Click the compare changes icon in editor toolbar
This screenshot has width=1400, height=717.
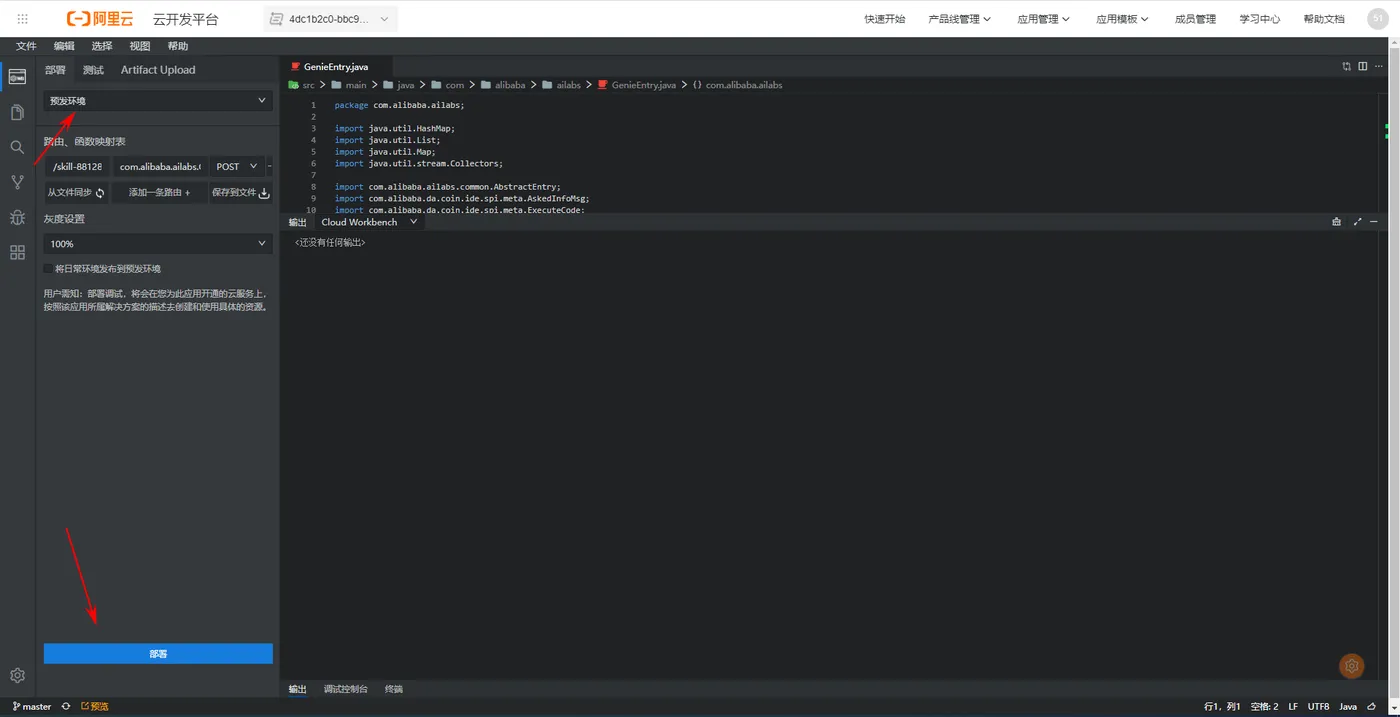pyautogui.click(x=1346, y=66)
